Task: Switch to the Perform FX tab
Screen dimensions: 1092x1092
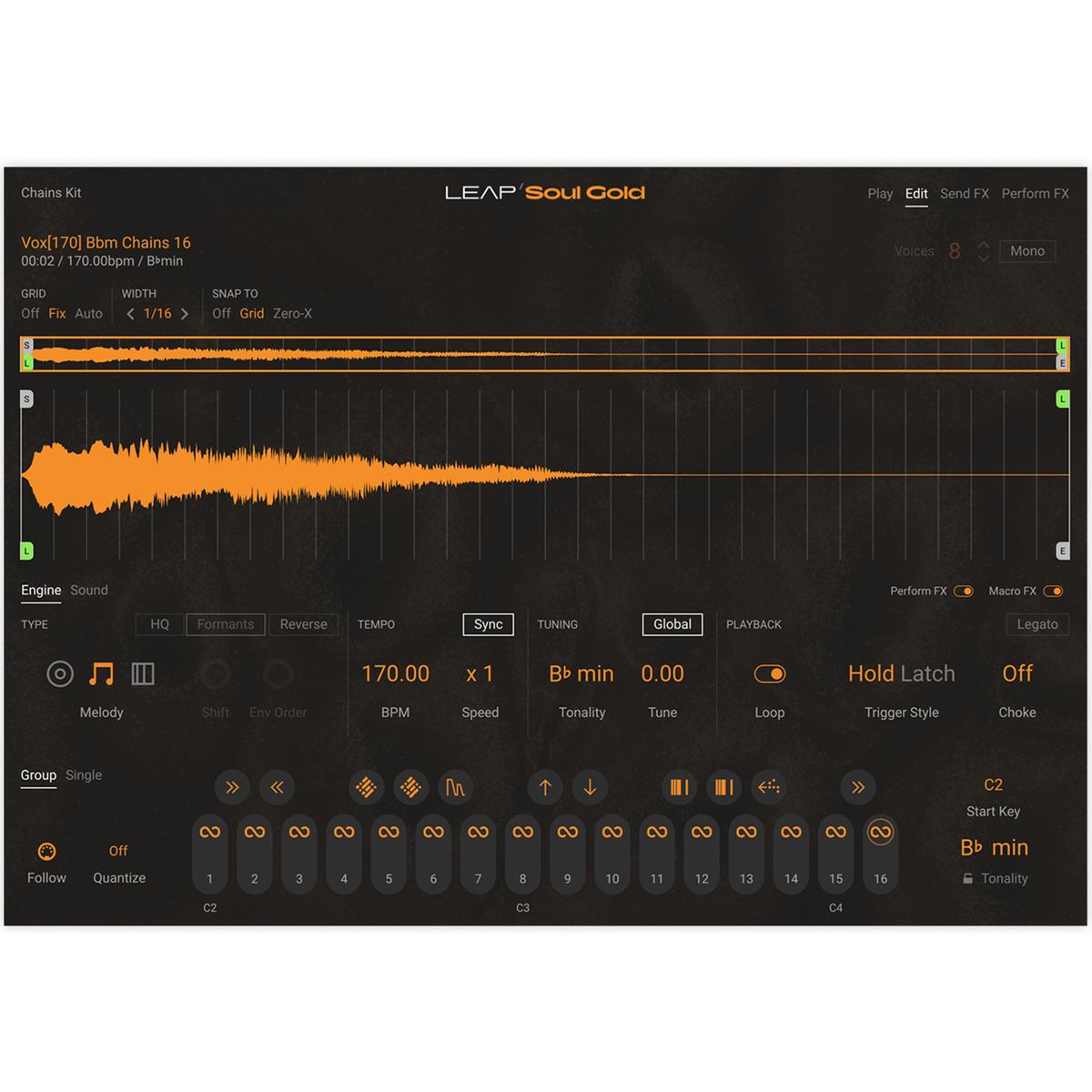Action: coord(1035,194)
